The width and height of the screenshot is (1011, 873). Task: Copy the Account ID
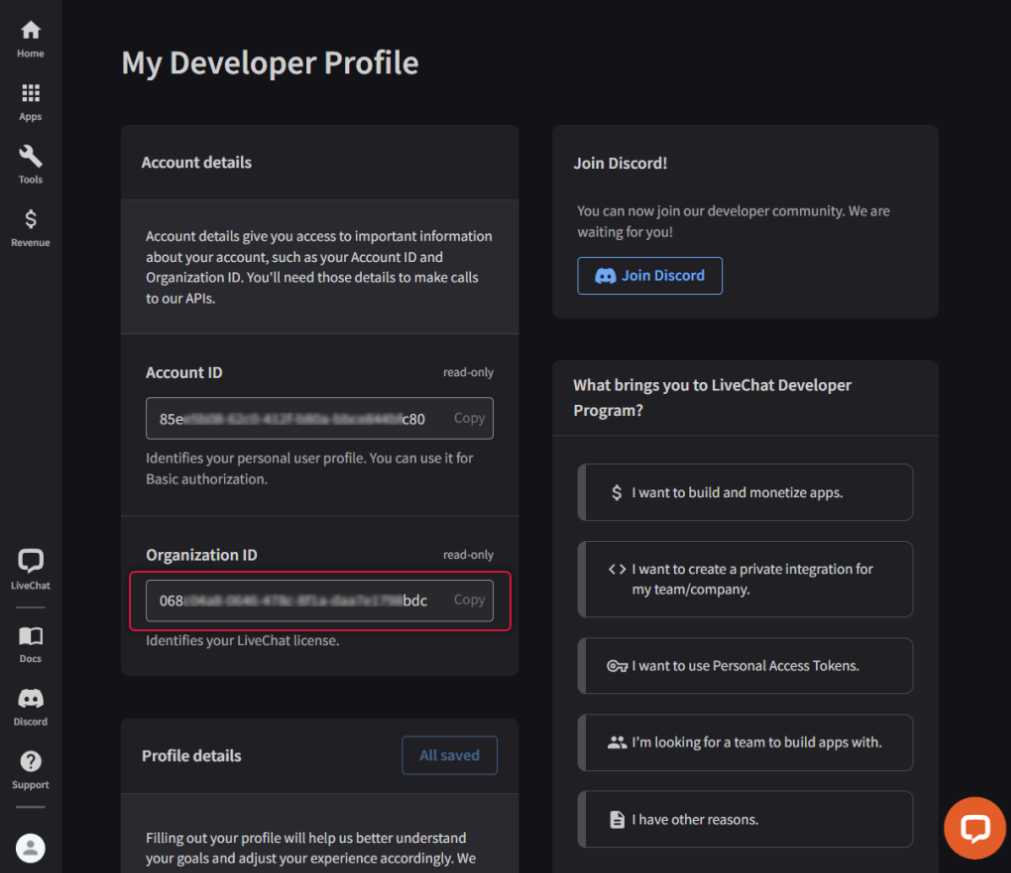pos(469,419)
